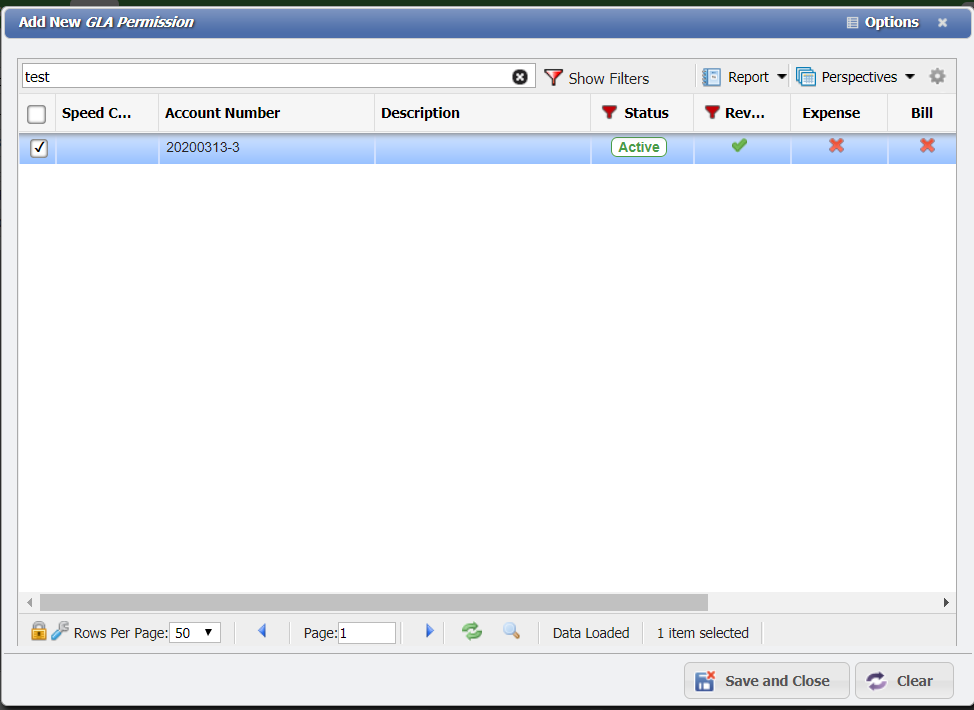This screenshot has height=710, width=974.
Task: Clear the search box using the X icon
Action: [520, 76]
